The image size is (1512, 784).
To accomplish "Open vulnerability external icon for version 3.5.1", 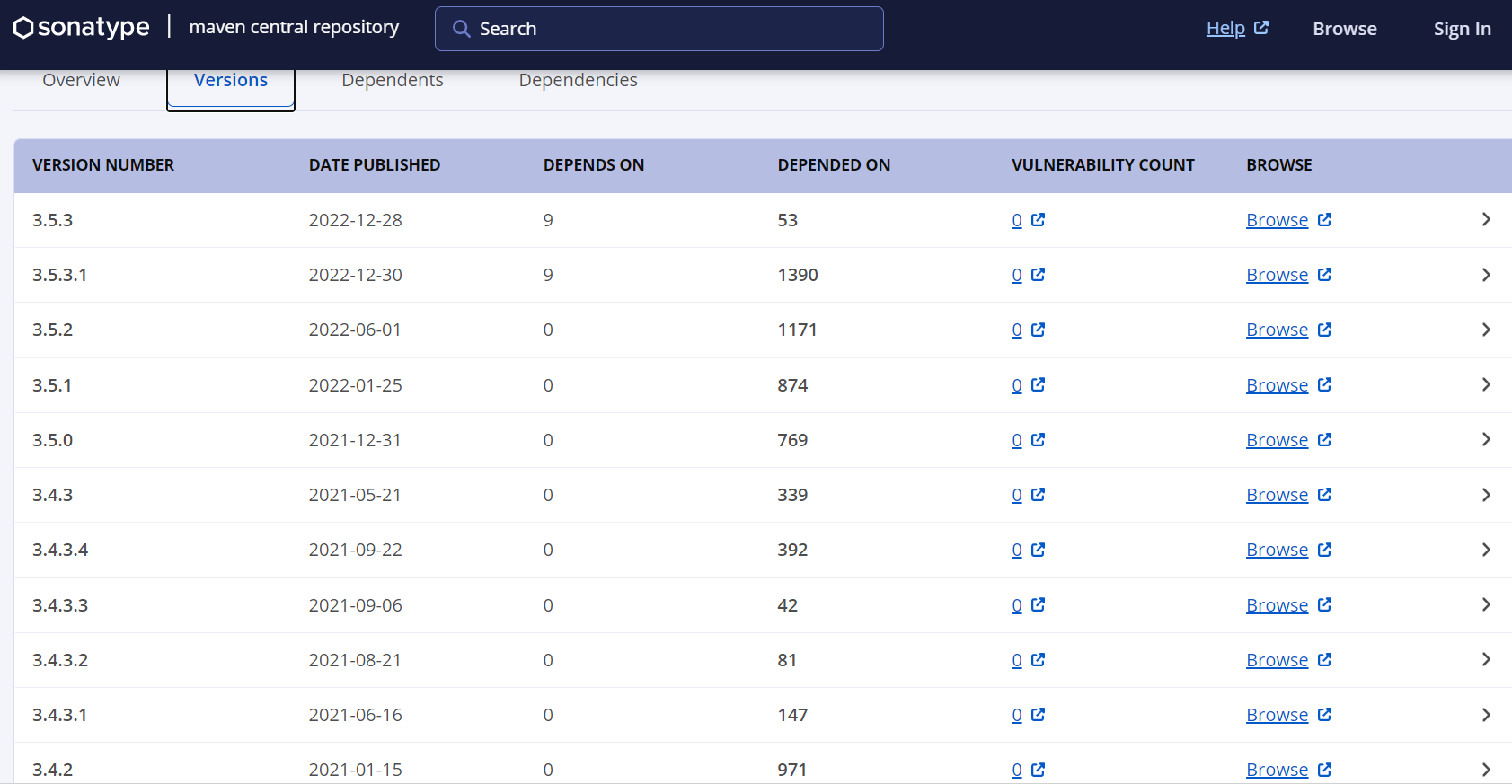I will click(x=1039, y=384).
